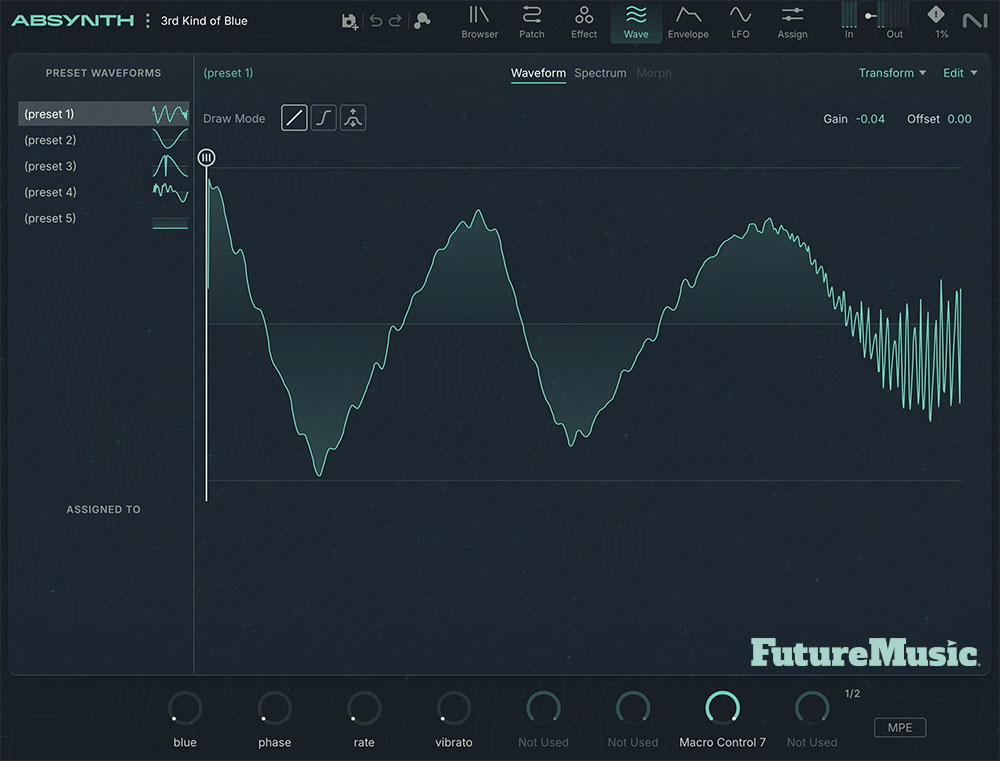Click the Offset value 0.00
Screen dimensions: 1000x761
click(x=959, y=119)
